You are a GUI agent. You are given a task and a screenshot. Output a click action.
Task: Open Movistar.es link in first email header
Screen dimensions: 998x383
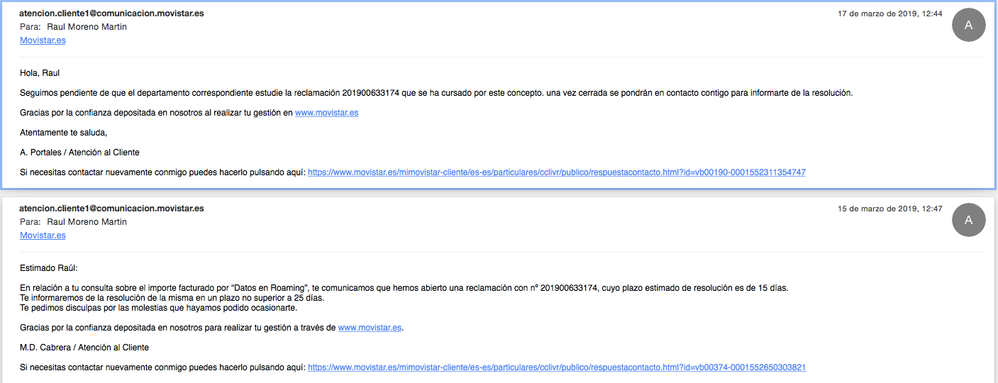point(43,40)
